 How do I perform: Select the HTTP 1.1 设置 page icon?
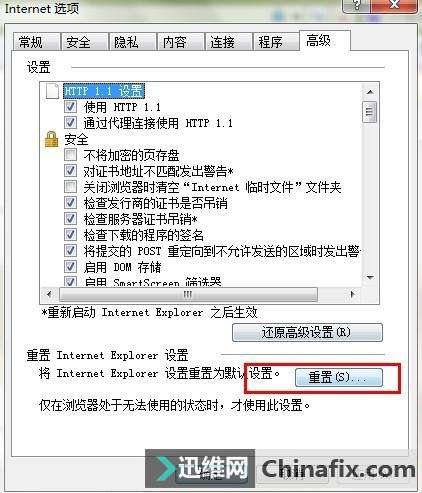[x=52, y=91]
